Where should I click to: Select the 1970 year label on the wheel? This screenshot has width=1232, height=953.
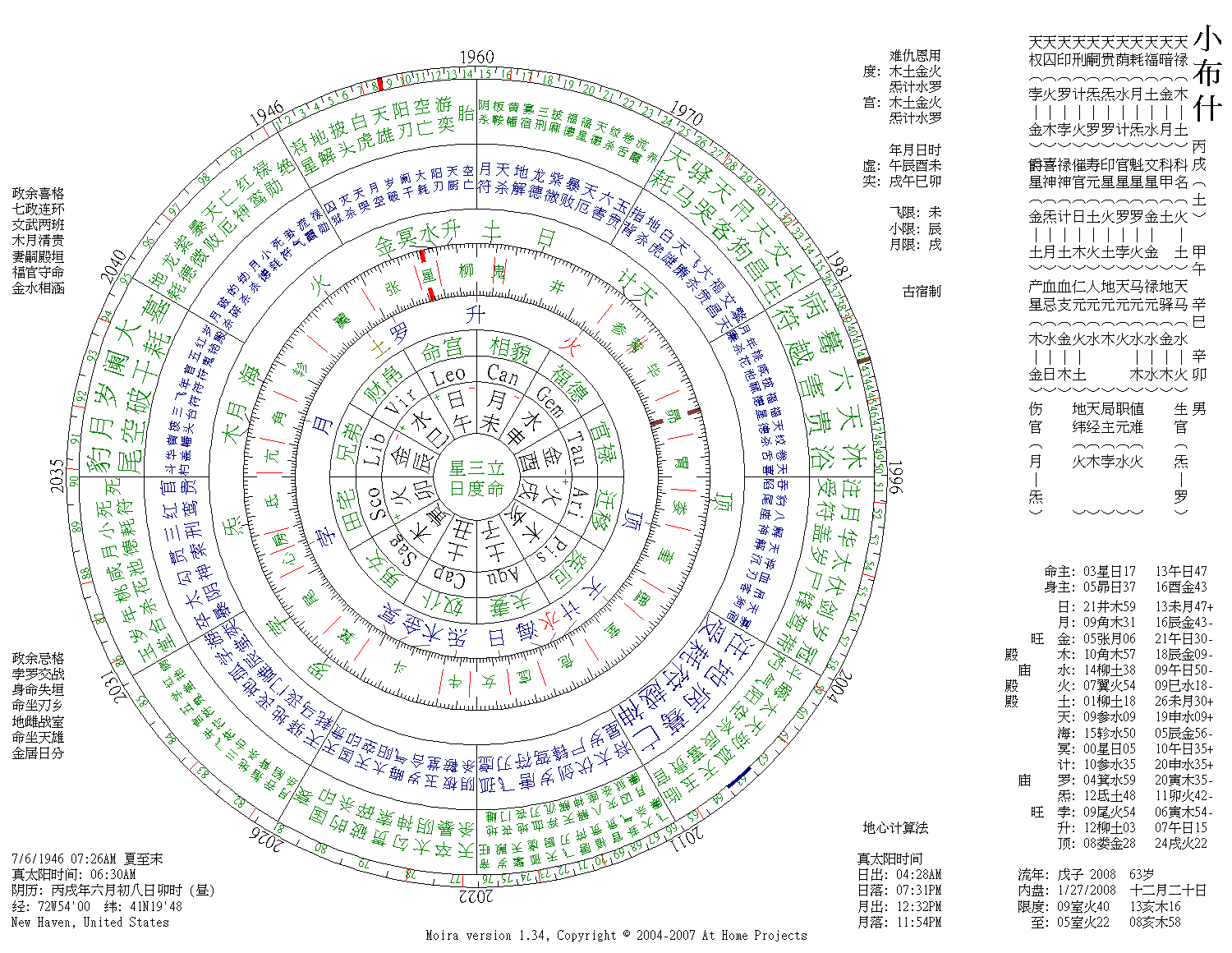(687, 113)
